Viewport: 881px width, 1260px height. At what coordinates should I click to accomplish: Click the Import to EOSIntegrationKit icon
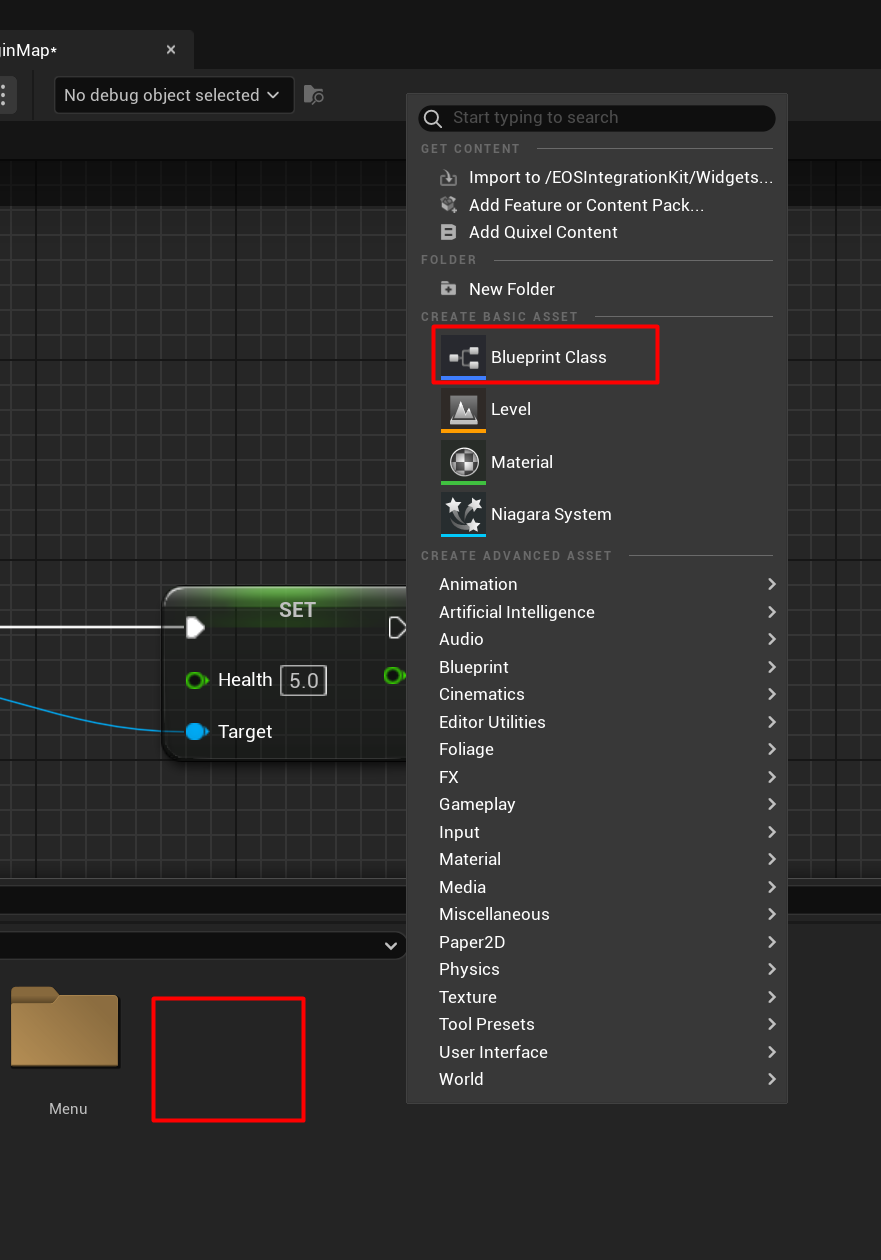coord(448,178)
